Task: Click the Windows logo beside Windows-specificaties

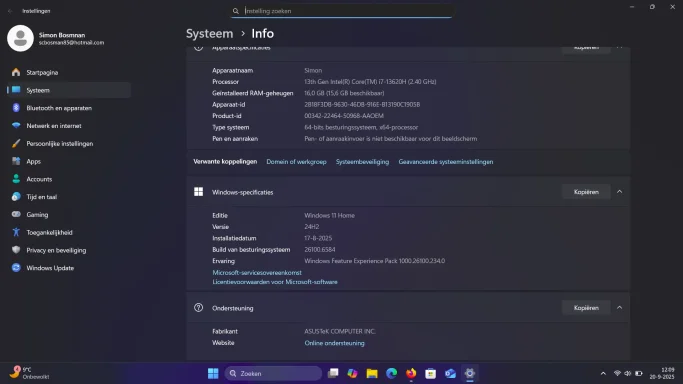Action: point(199,192)
